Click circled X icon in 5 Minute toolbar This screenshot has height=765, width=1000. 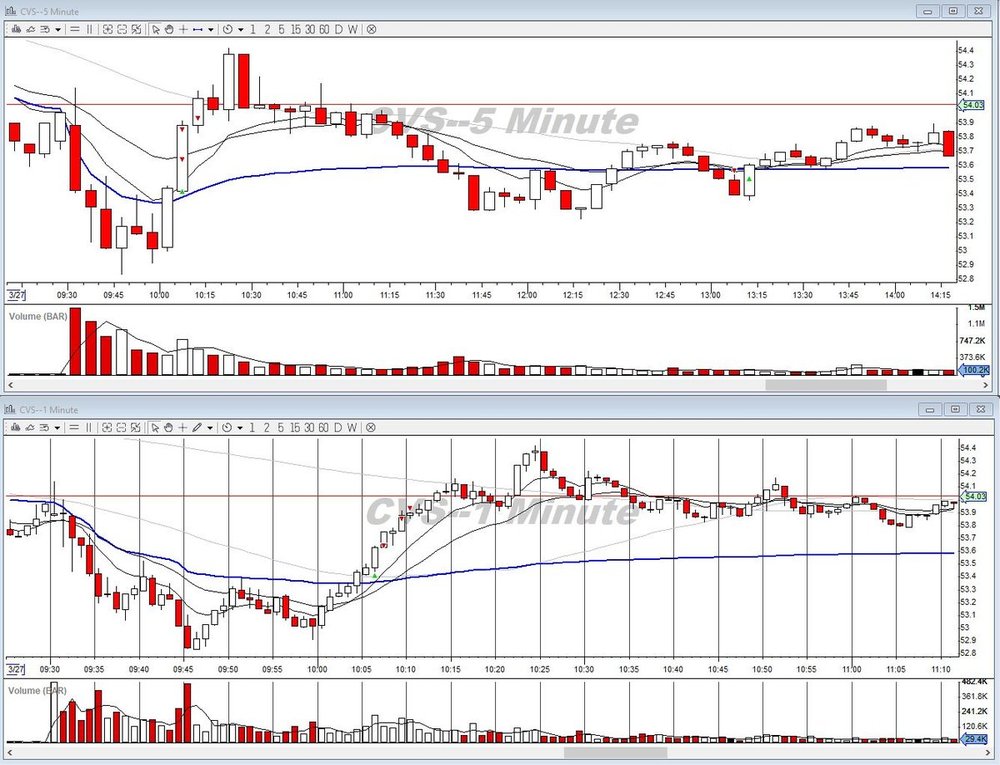click(371, 29)
